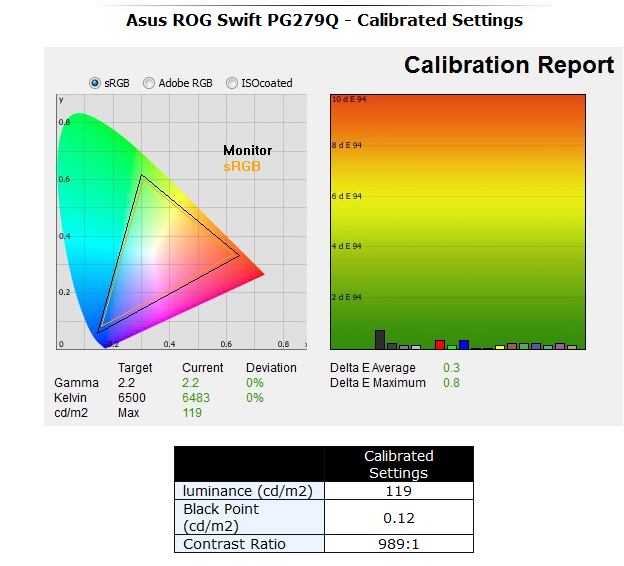Click the Kelvin row deviation '0%'
This screenshot has width=624, height=566.
pos(255,398)
